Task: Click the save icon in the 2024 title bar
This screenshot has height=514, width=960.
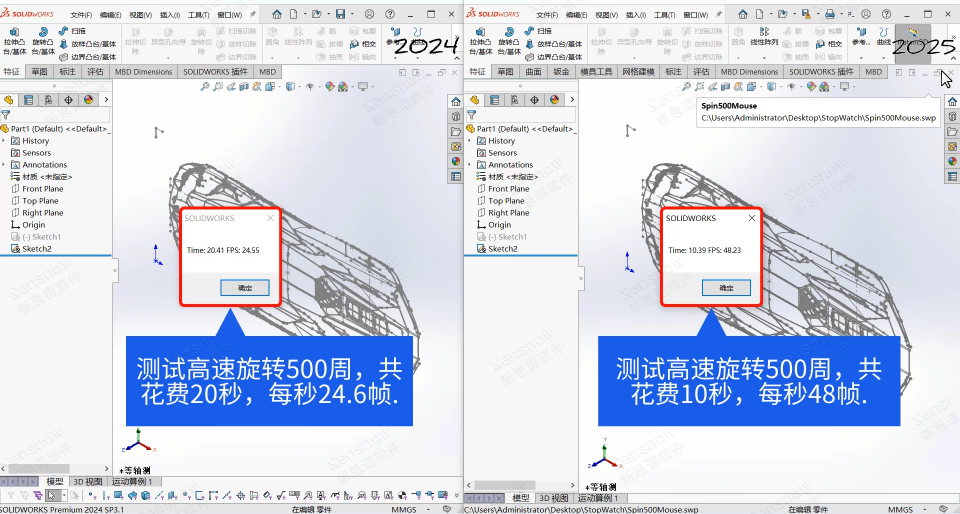Action: (x=340, y=15)
